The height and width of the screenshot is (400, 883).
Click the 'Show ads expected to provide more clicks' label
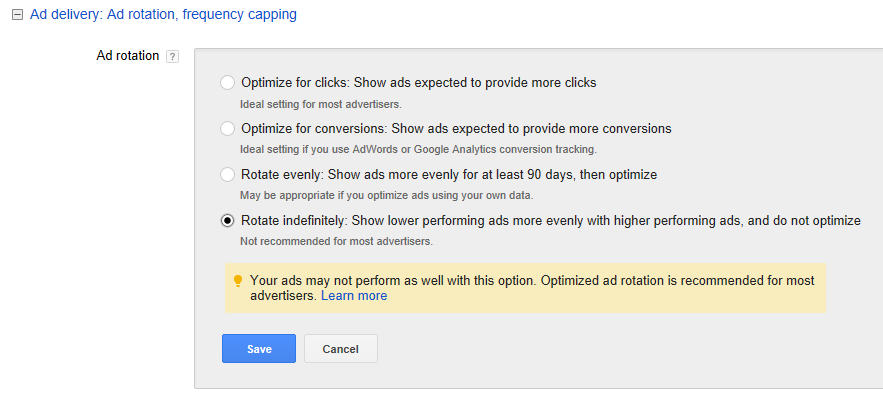(476, 83)
